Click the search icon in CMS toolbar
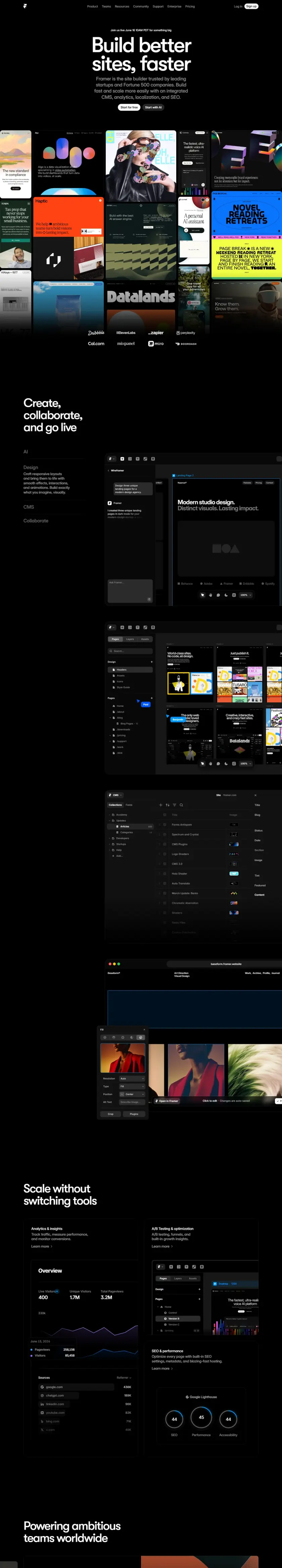This screenshot has height=1568, width=282. 181,805
